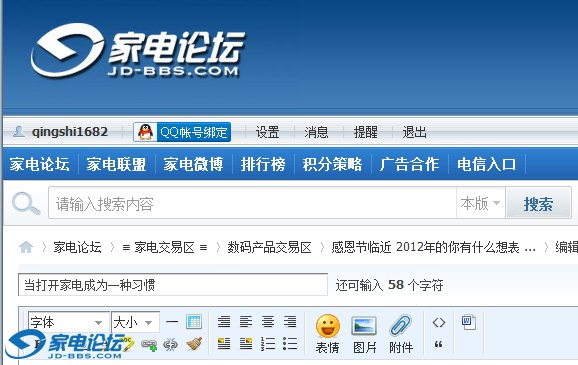Insert code block with angle brackets icon
578x365 pixels.
tap(439, 323)
